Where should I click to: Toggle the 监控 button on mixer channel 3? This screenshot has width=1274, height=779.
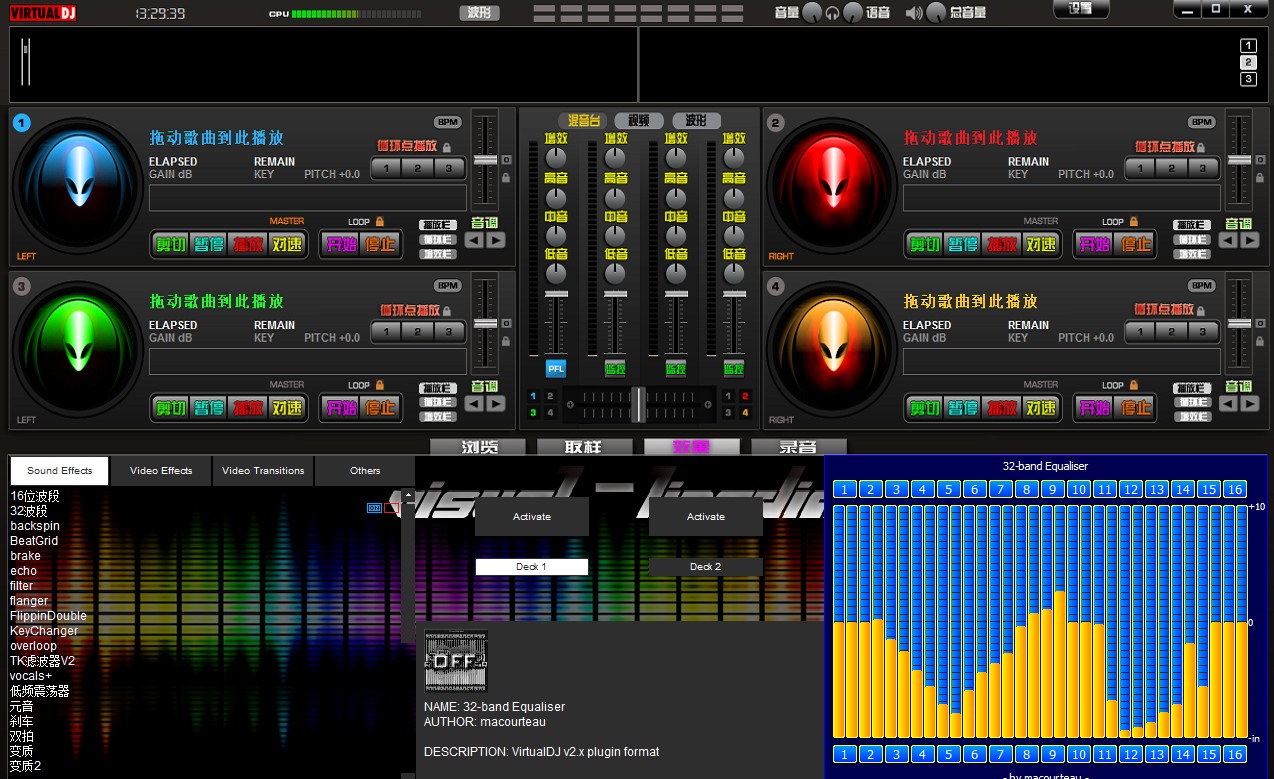[x=675, y=368]
